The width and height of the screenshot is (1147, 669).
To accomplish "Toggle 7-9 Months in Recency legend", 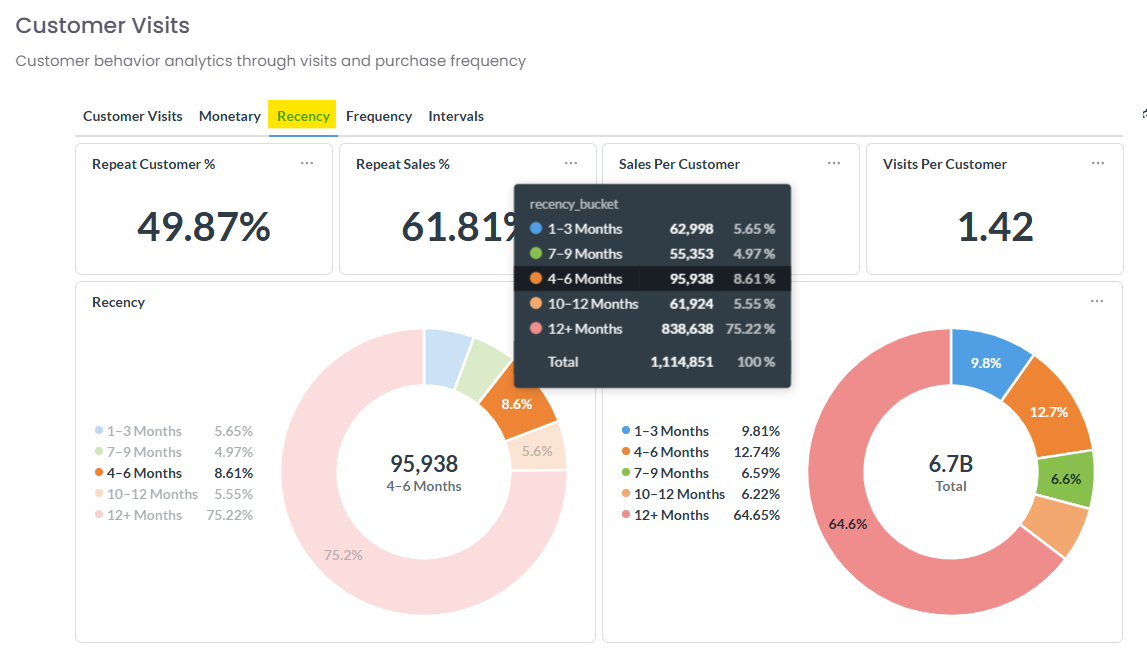I will point(173,453).
